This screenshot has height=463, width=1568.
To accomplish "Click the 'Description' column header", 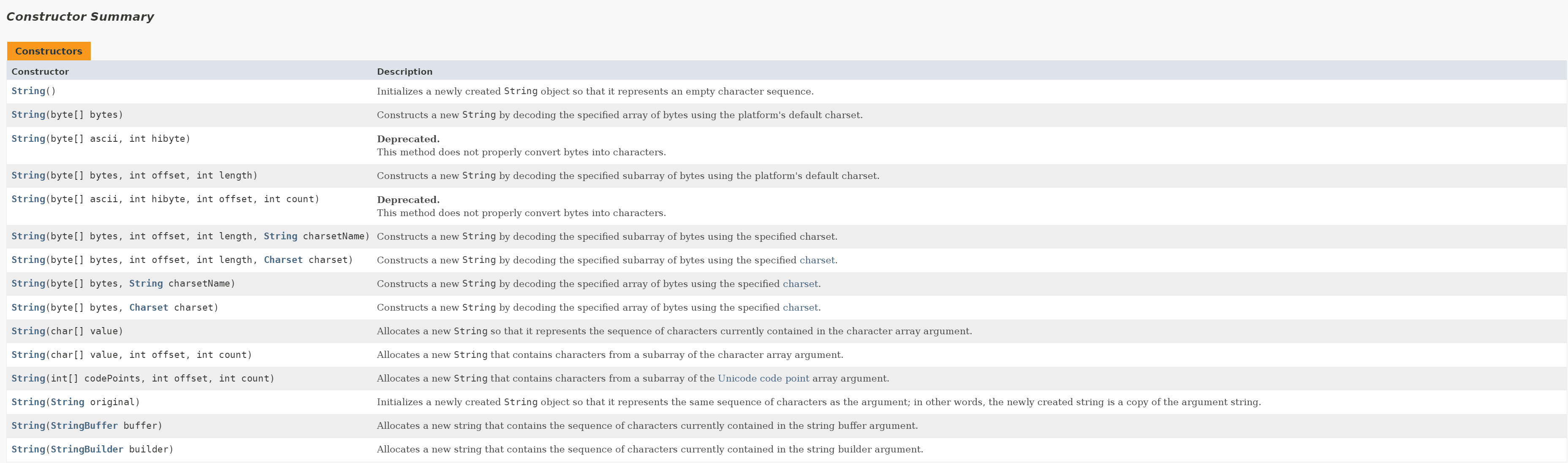I will click(x=405, y=71).
